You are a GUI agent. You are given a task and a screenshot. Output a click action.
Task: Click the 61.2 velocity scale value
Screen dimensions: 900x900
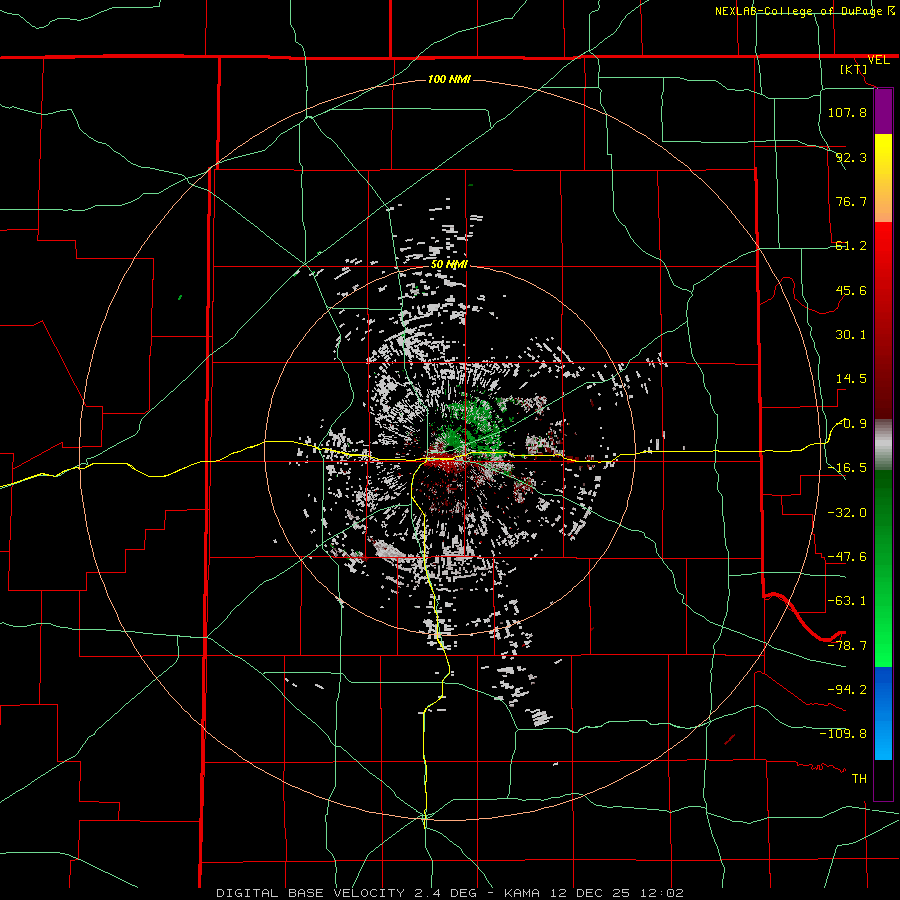(851, 246)
